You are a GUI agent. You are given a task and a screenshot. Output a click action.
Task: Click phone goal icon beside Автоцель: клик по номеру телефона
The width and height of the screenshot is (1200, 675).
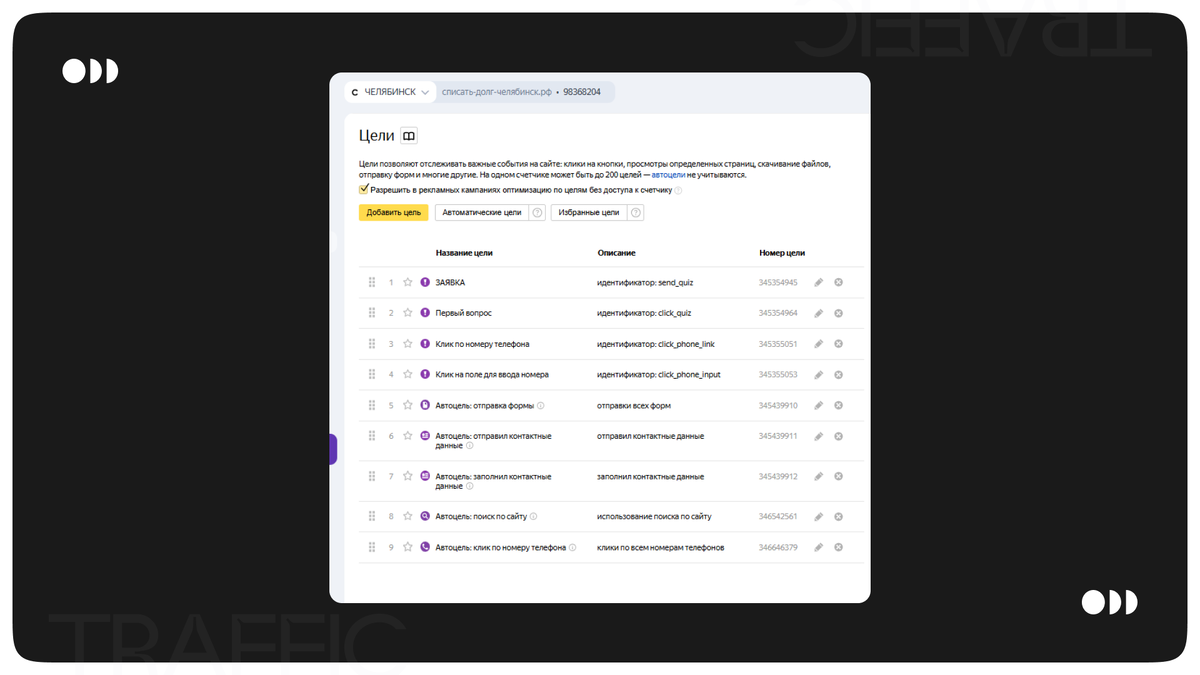tap(425, 548)
